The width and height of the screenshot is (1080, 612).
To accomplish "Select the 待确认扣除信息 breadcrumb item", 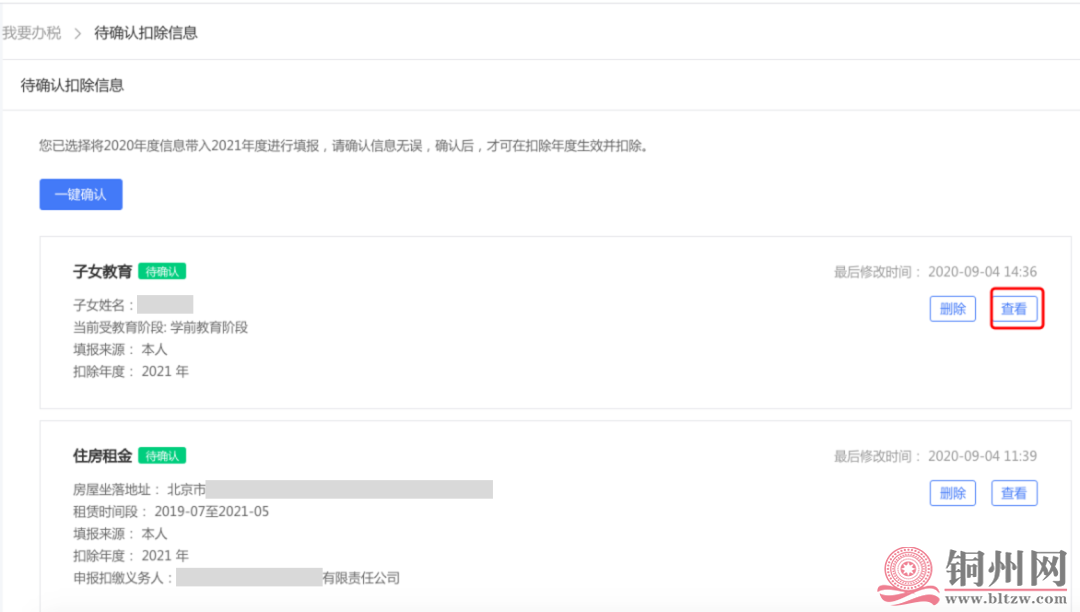I will click(x=146, y=33).
